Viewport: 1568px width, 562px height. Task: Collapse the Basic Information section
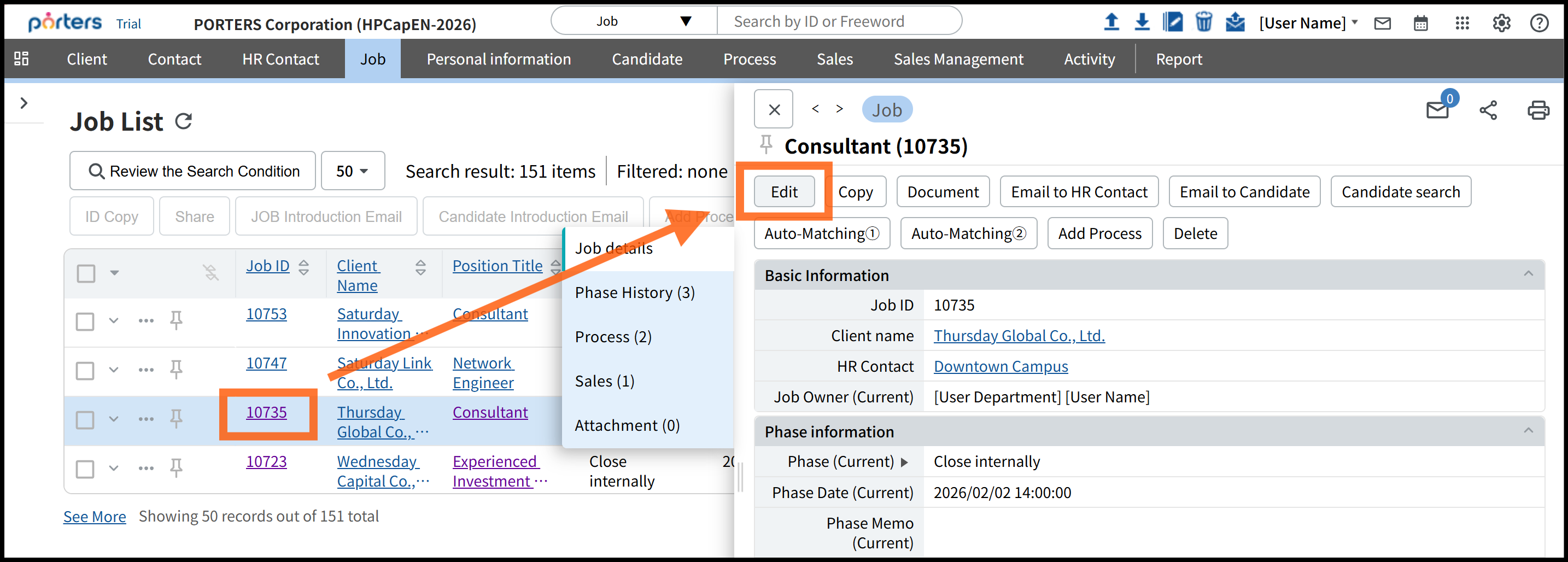point(1528,274)
